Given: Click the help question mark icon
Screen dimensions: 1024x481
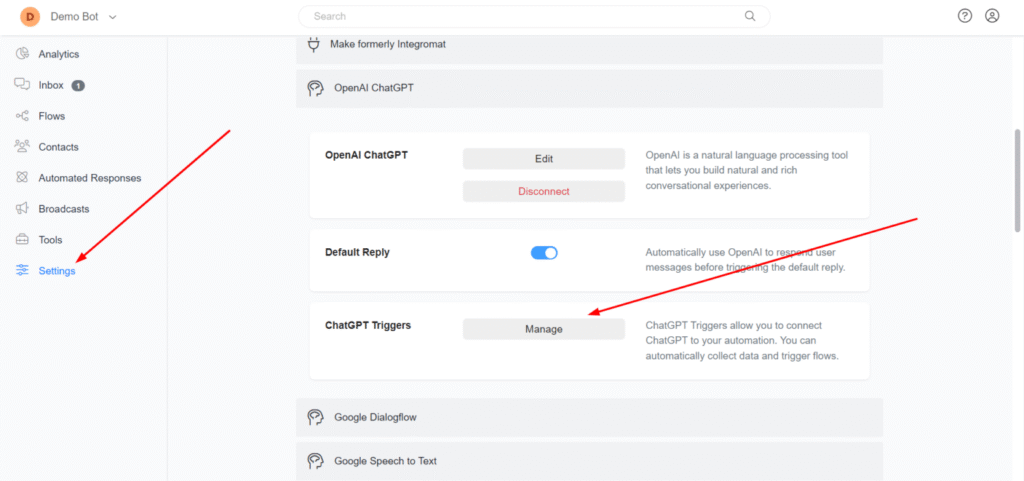Looking at the screenshot, I should tap(965, 16).
